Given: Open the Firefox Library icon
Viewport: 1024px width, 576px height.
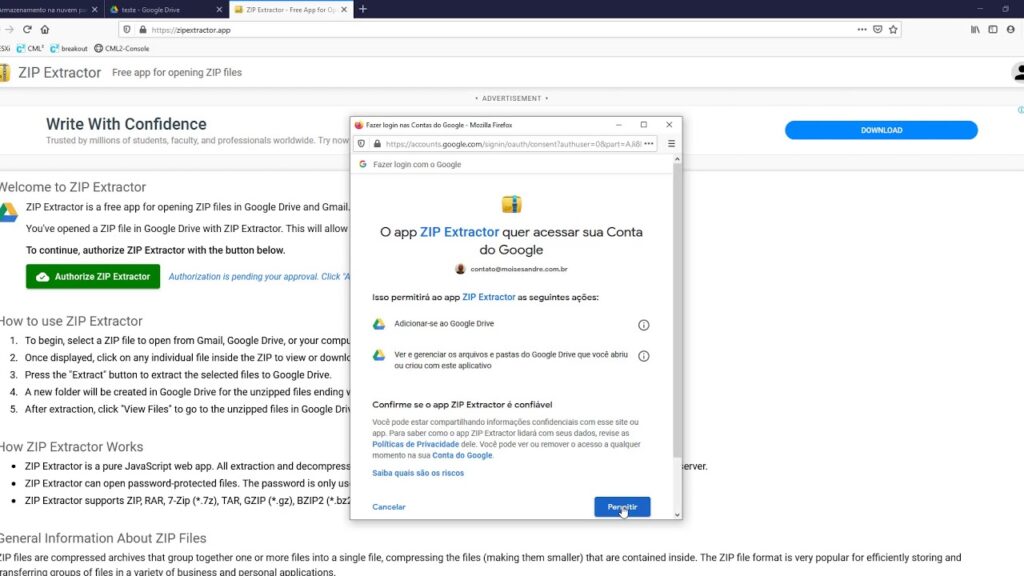Looking at the screenshot, I should (975, 29).
